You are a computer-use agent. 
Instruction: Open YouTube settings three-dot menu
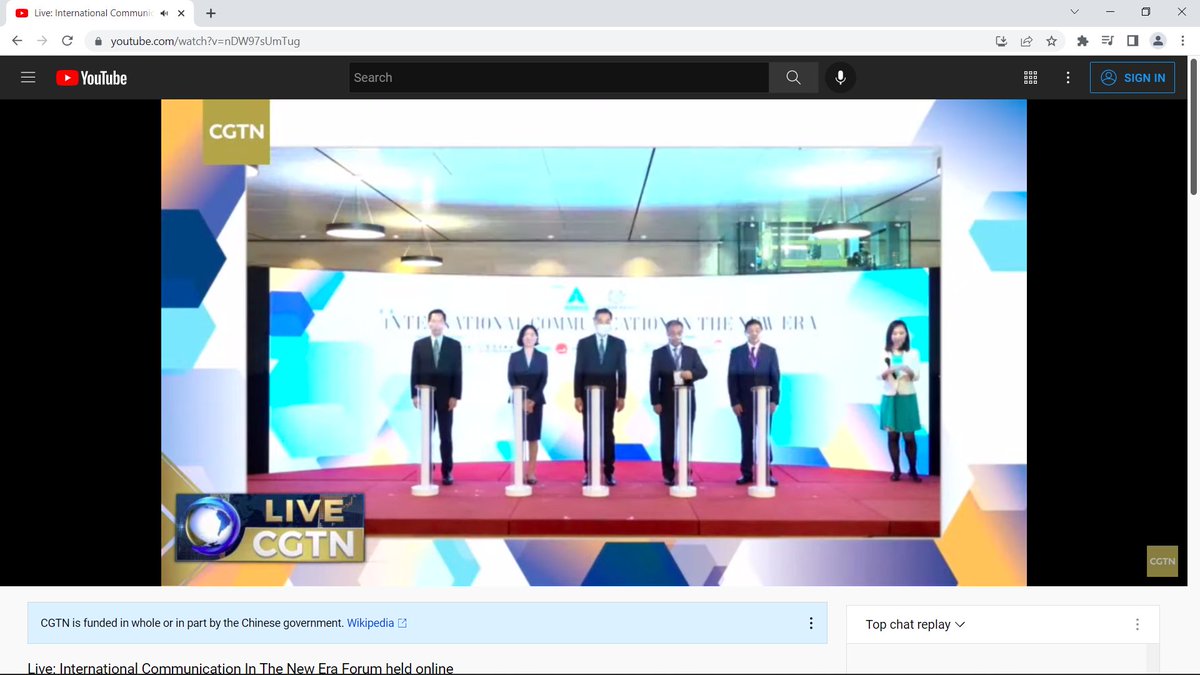tap(1068, 78)
